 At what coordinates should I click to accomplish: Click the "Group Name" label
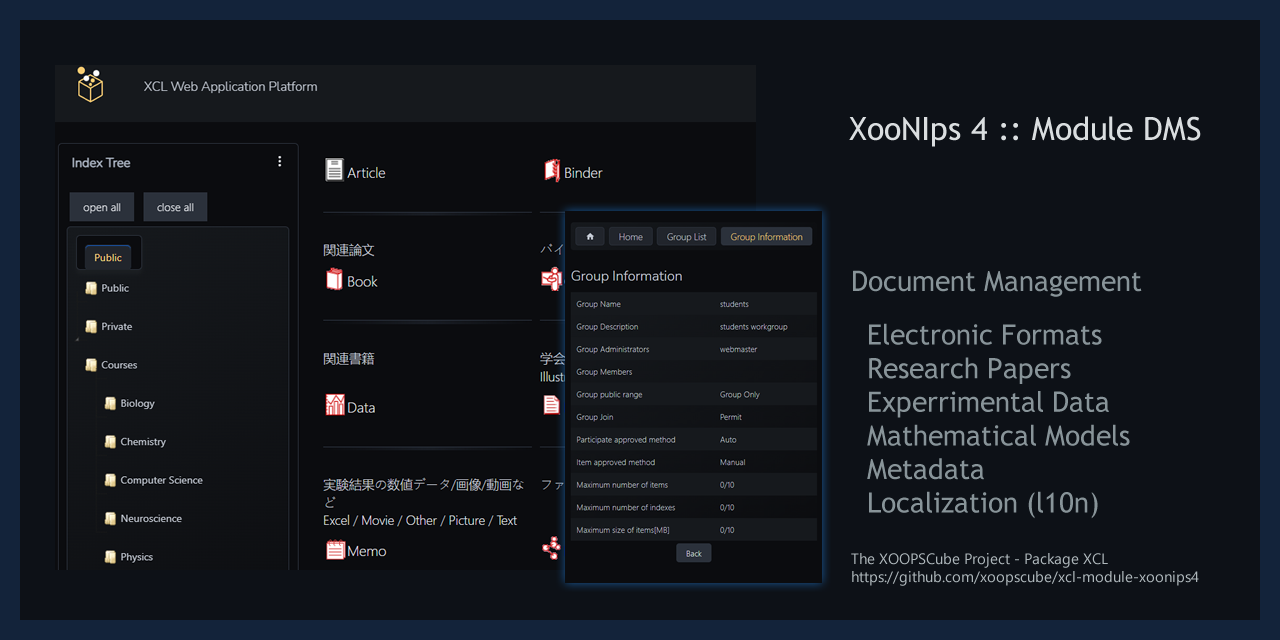598,304
